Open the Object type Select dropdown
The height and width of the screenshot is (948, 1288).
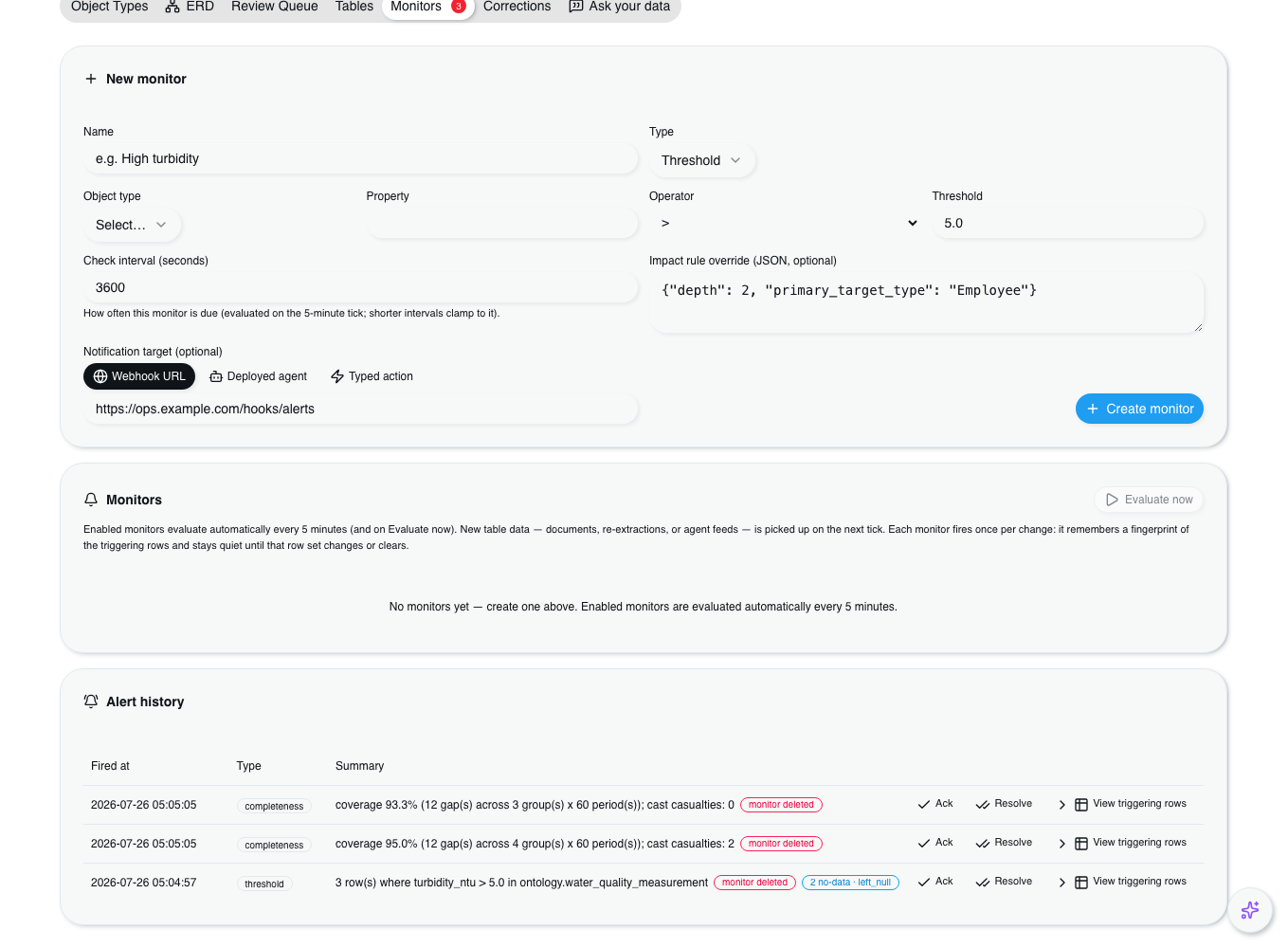(x=132, y=226)
